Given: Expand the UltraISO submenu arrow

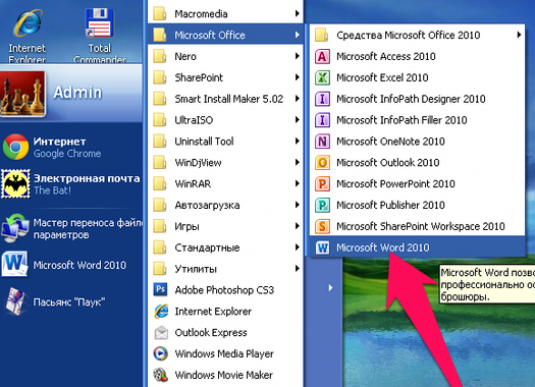Looking at the screenshot, I should pyautogui.click(x=297, y=120).
